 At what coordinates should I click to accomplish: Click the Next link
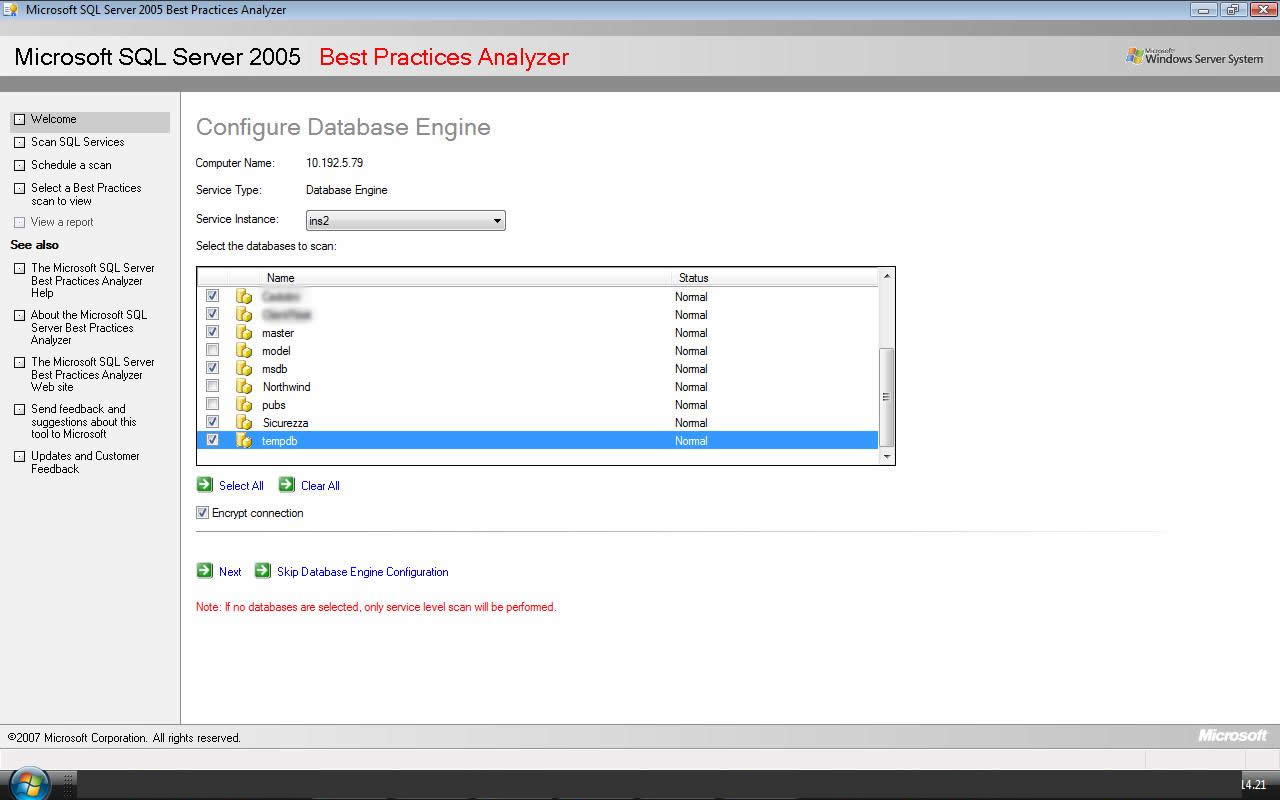pyautogui.click(x=230, y=572)
